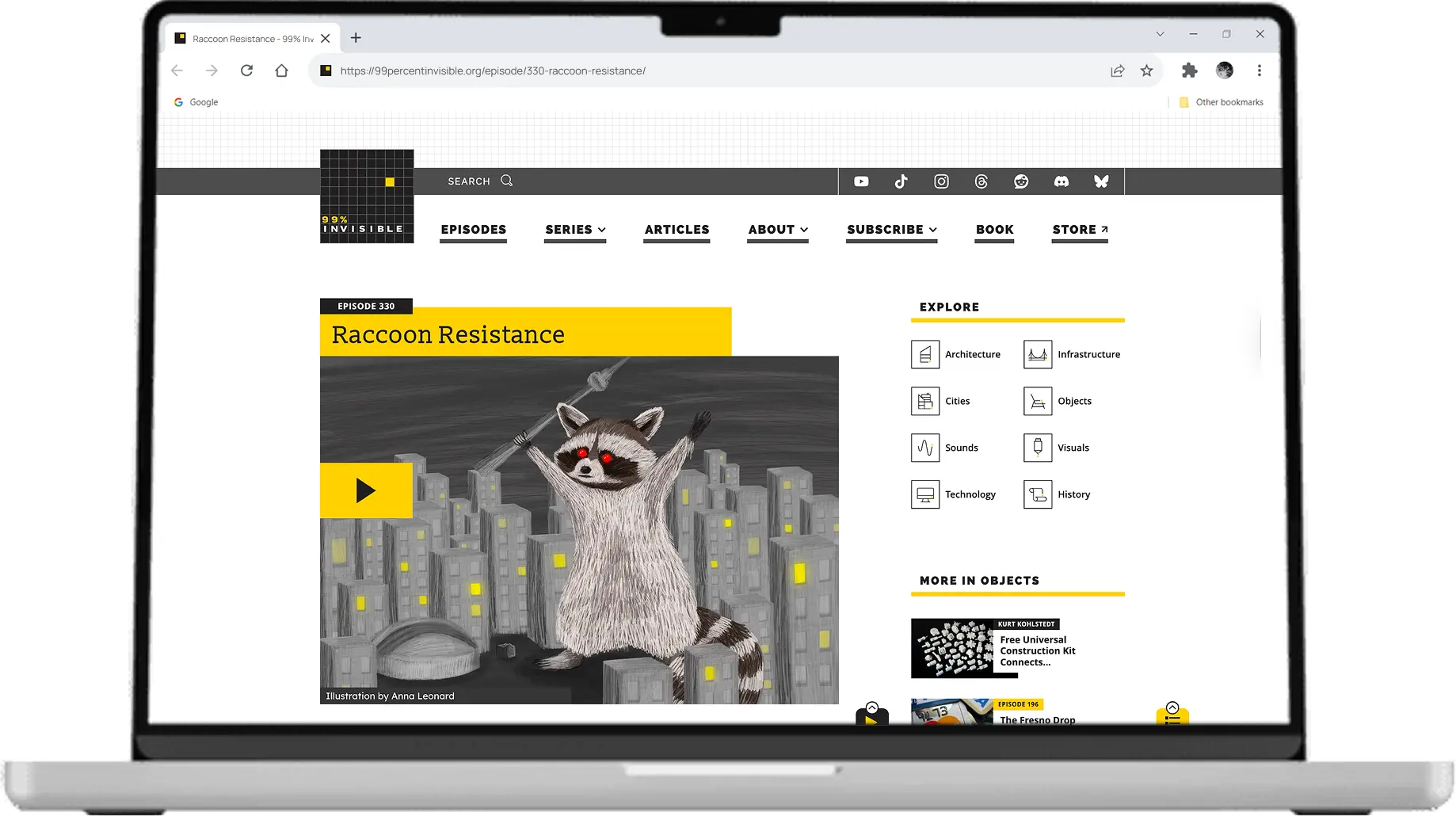Image resolution: width=1456 pixels, height=816 pixels.
Task: Open the Discord social icon
Action: click(x=1062, y=181)
